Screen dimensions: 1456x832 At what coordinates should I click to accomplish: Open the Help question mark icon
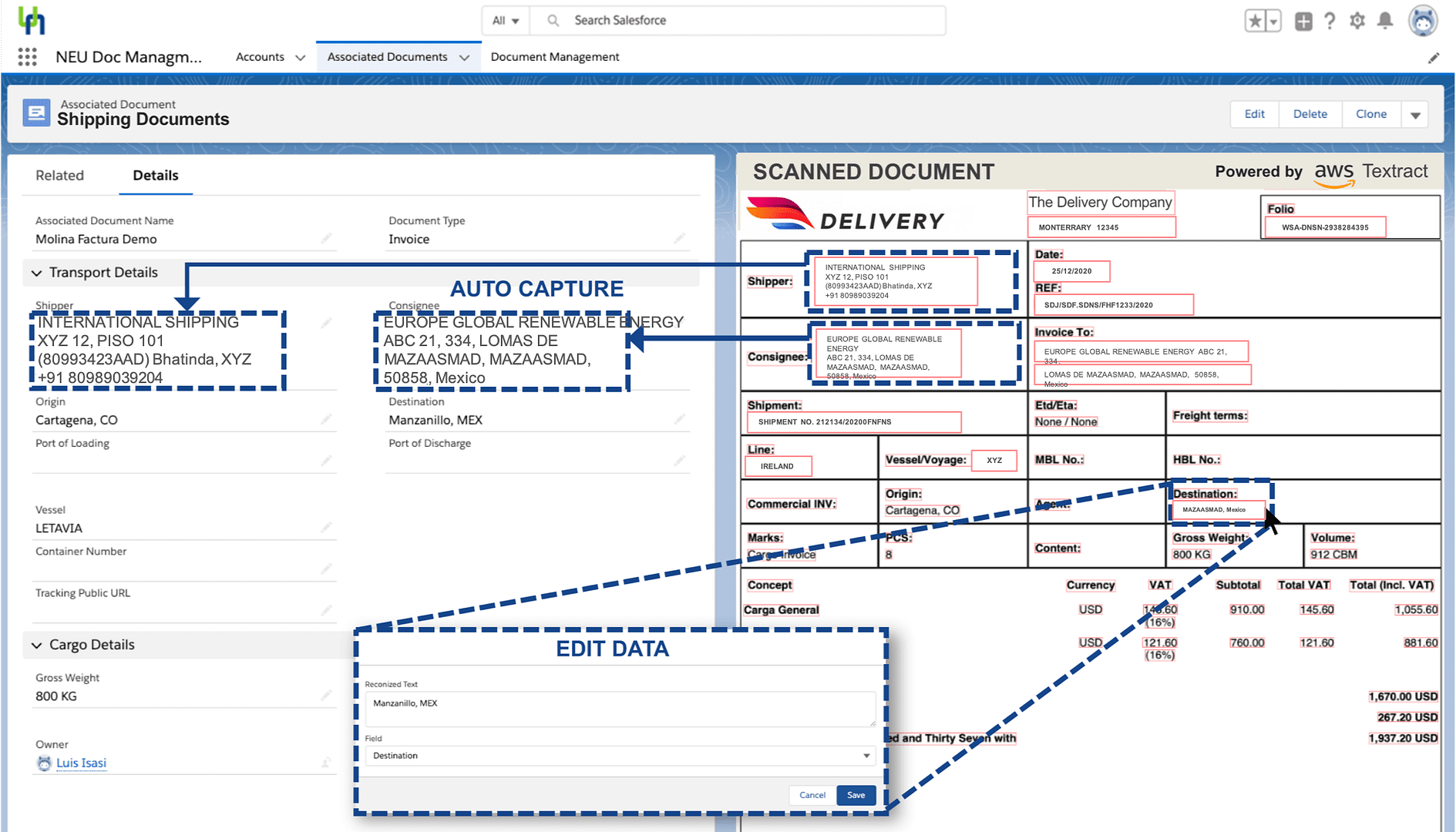pyautogui.click(x=1330, y=22)
